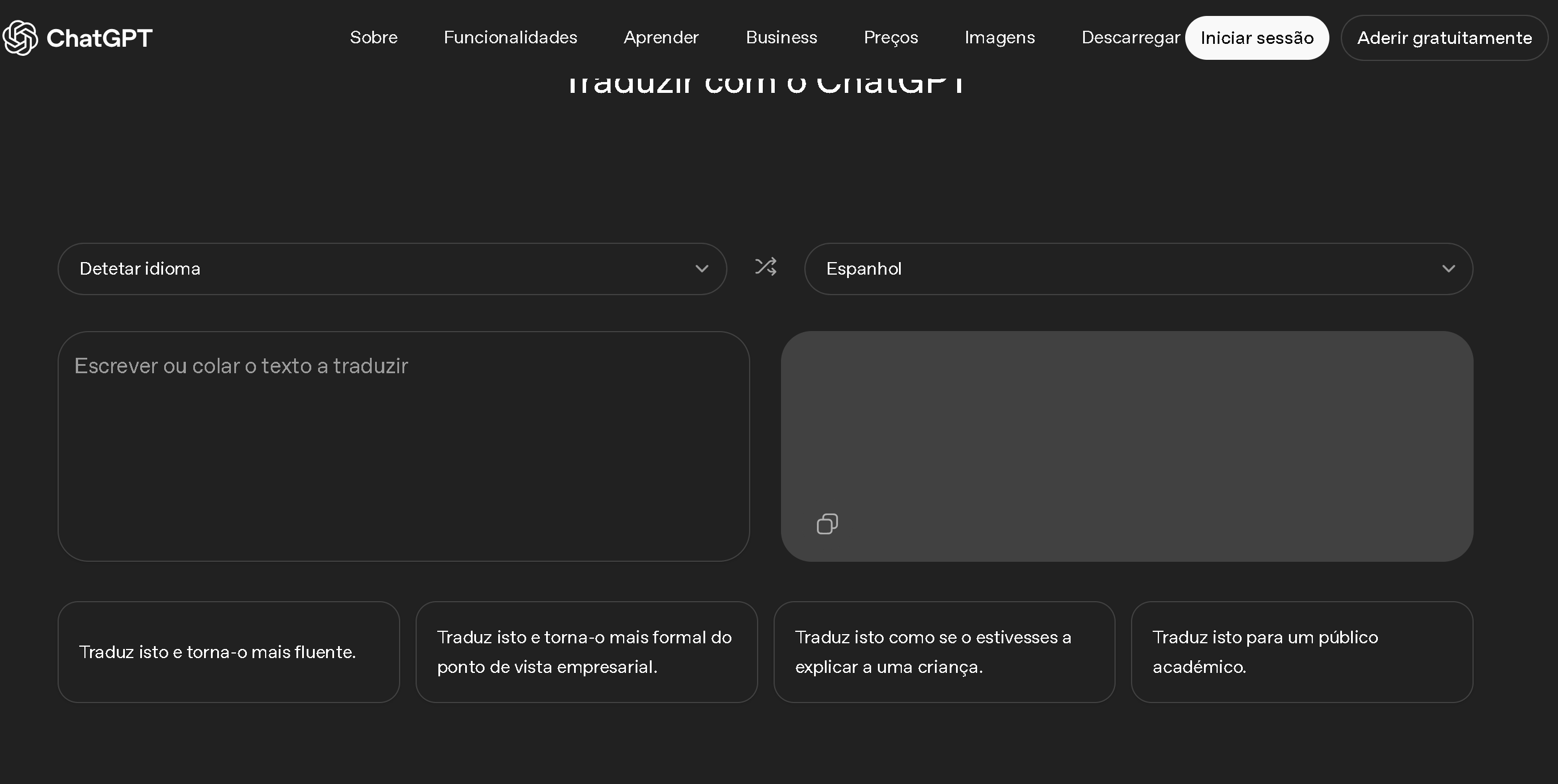Open the Preços page link

coord(890,38)
